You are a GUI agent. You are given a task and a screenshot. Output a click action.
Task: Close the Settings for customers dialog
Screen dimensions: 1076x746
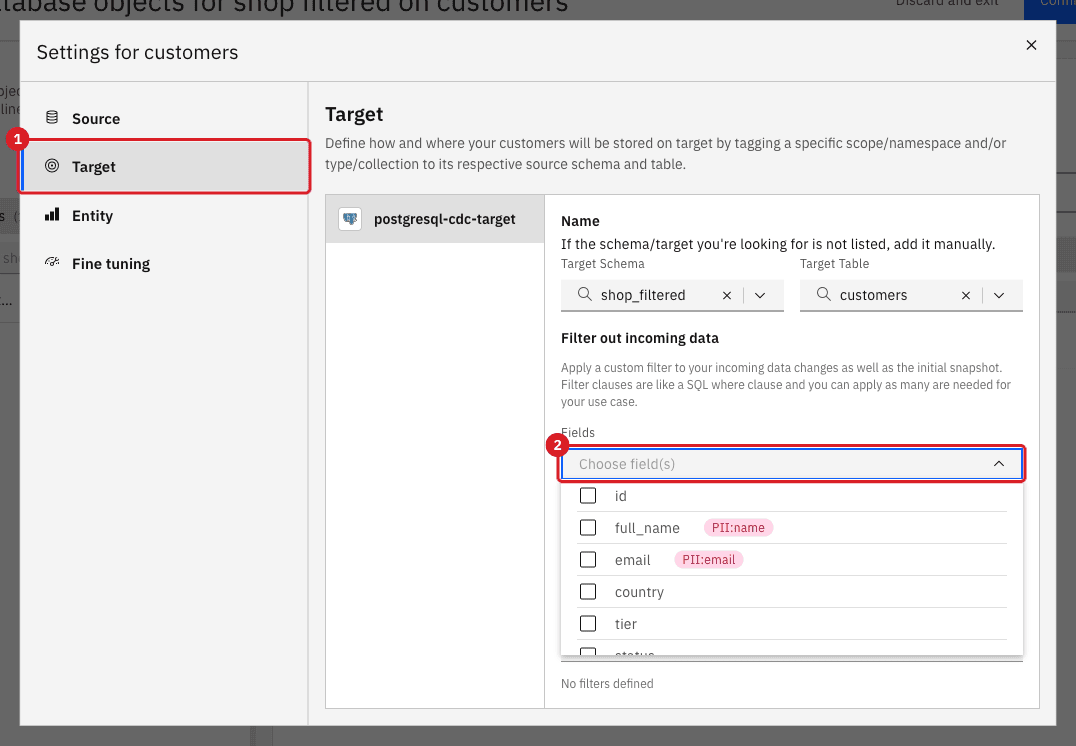(x=1031, y=45)
